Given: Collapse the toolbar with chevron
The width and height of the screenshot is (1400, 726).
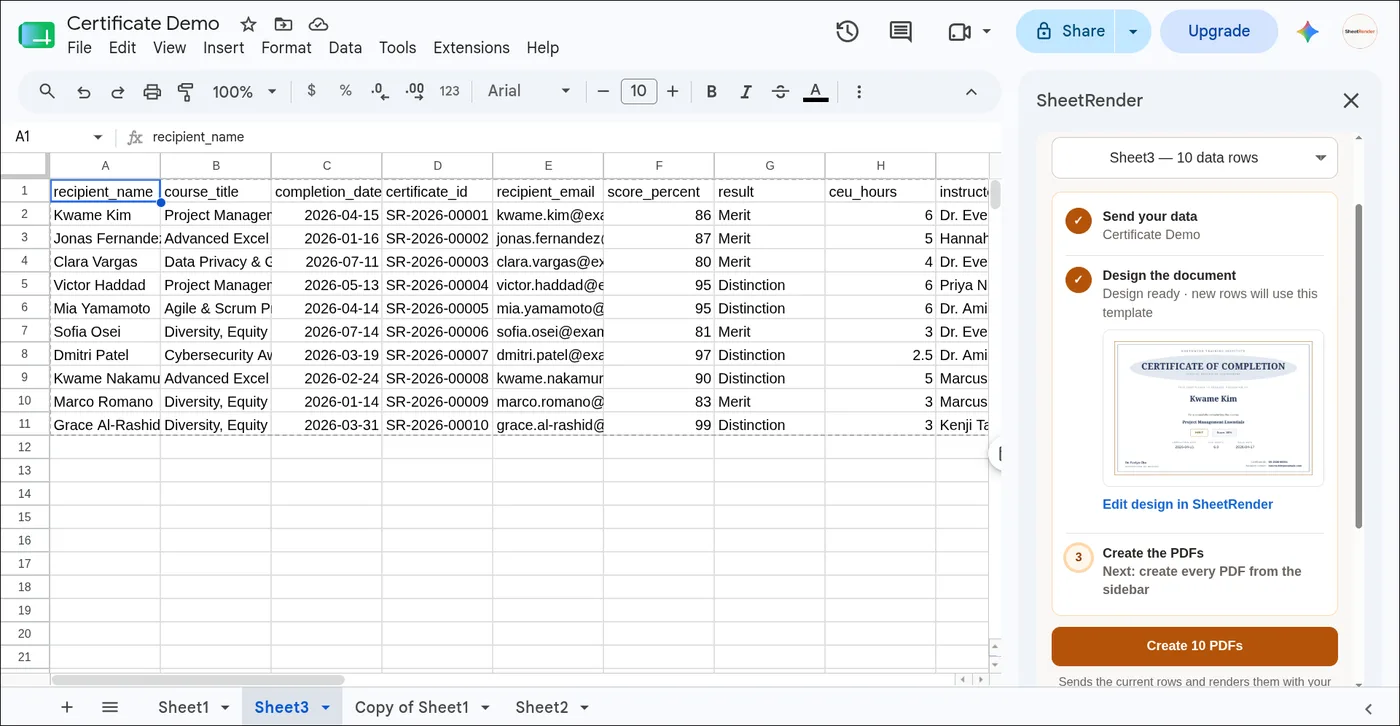Looking at the screenshot, I should 971,91.
